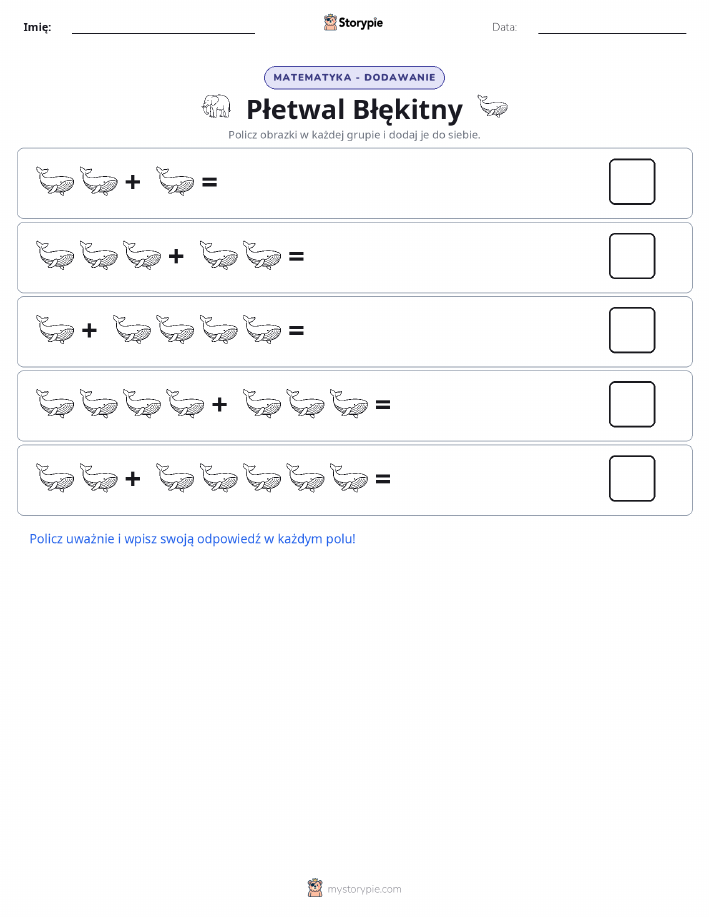Viewport: 709px width, 917px height.
Task: Click the whale icon right of the title
Action: pyautogui.click(x=493, y=106)
